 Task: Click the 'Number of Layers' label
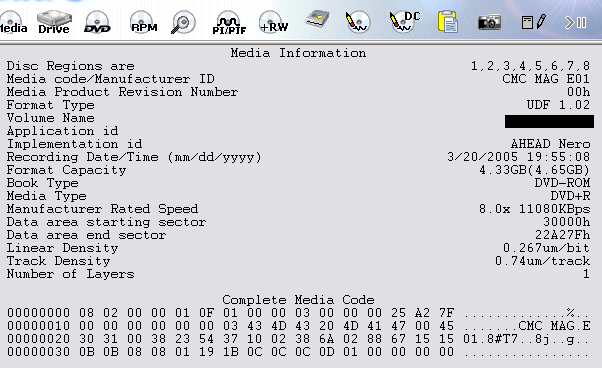point(71,274)
